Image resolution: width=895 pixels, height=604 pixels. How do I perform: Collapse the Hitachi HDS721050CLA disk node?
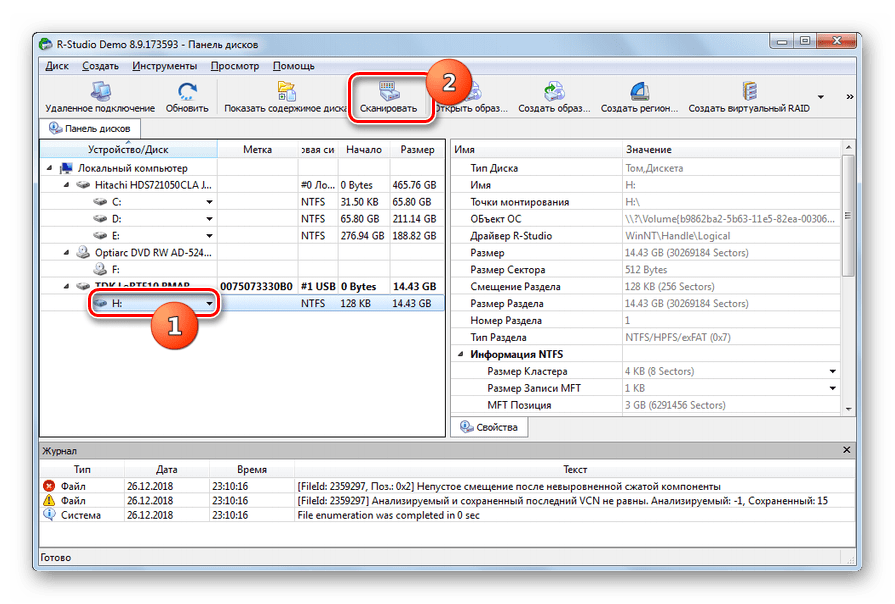[66, 185]
